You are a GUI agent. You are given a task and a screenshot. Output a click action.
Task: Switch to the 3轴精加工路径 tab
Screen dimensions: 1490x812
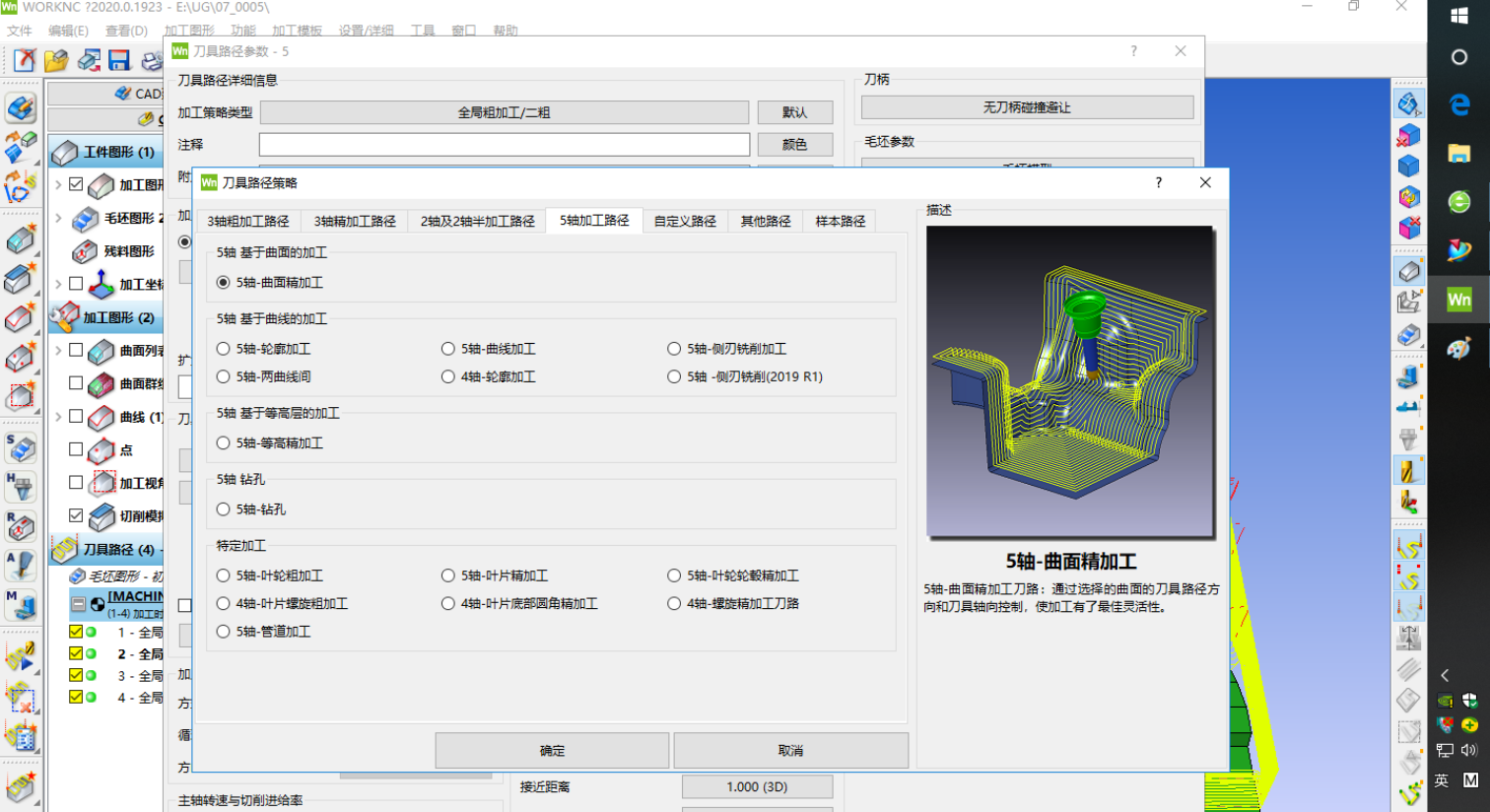[355, 221]
